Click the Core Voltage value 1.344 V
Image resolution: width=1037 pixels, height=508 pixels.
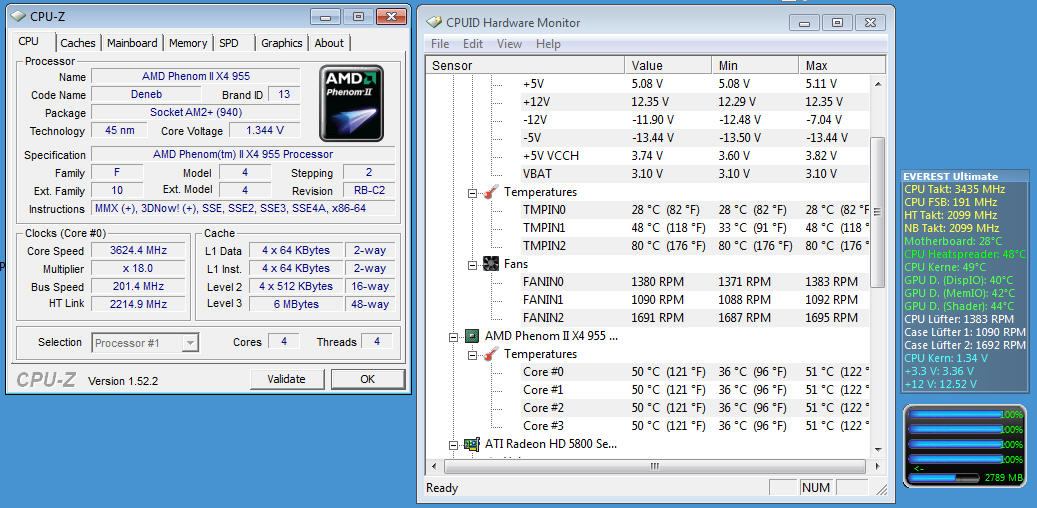point(265,130)
